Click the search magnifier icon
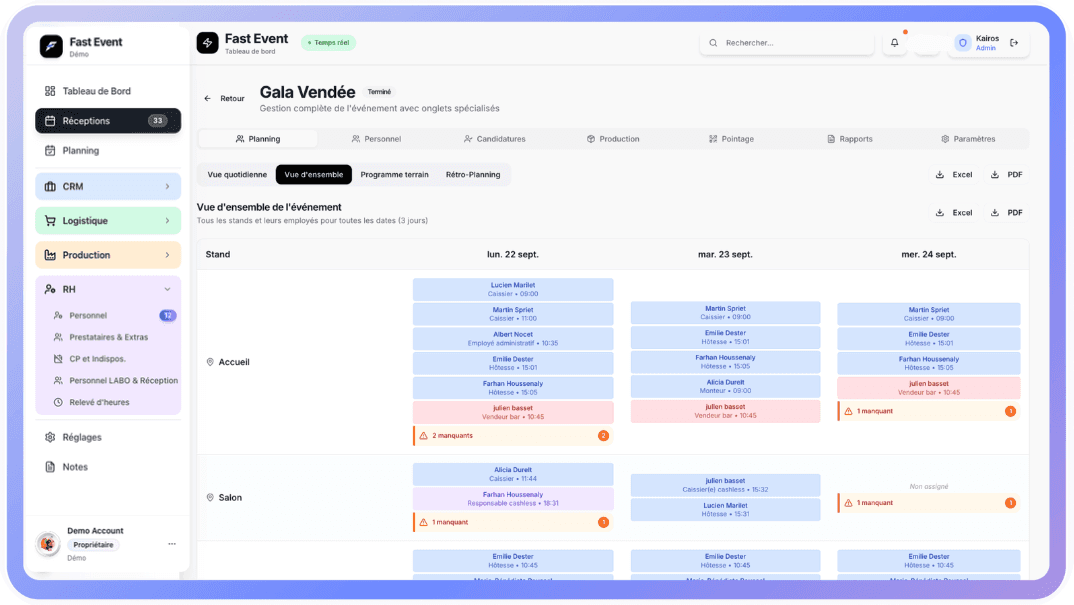This screenshot has width=1074, height=605. click(x=713, y=42)
